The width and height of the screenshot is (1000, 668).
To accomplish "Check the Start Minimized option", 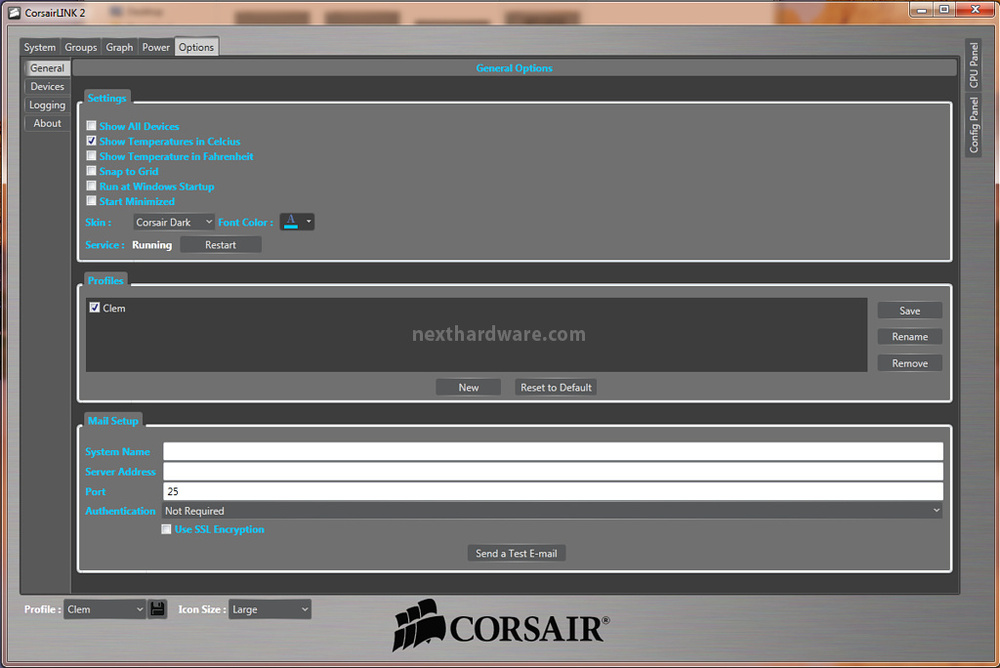I will coord(91,201).
